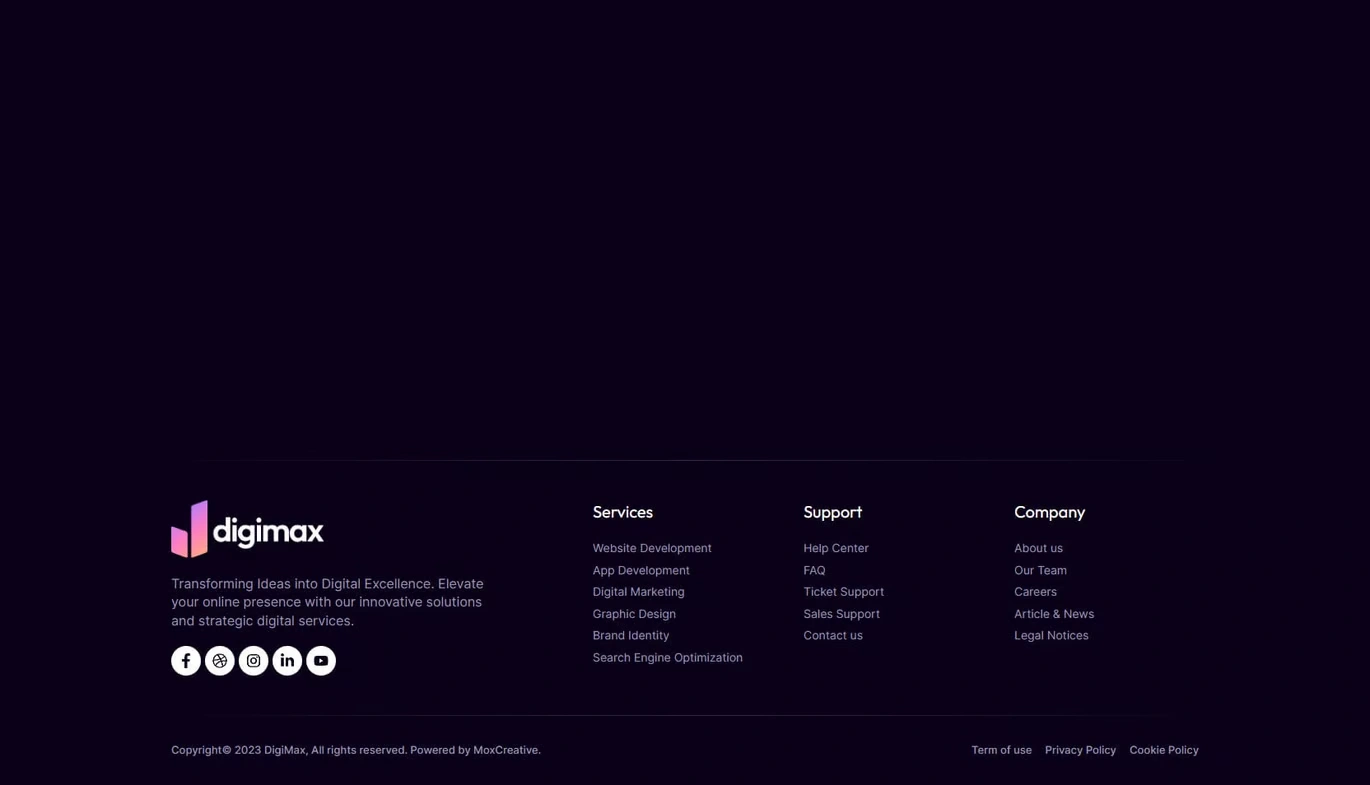Open the Term of use link
Screen dimensions: 1370x785
pos(1001,750)
